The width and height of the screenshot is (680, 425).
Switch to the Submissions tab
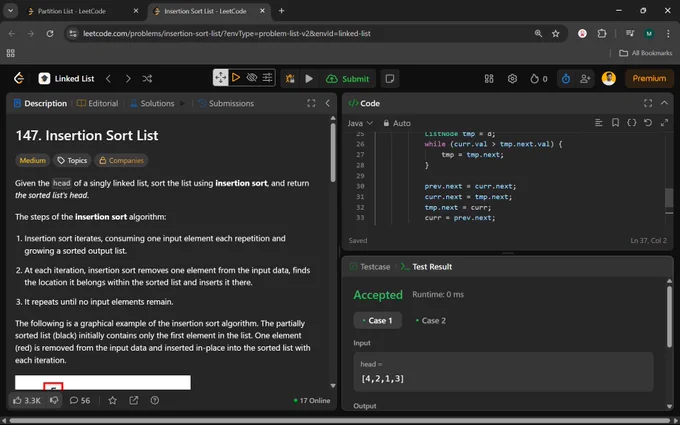pos(226,103)
